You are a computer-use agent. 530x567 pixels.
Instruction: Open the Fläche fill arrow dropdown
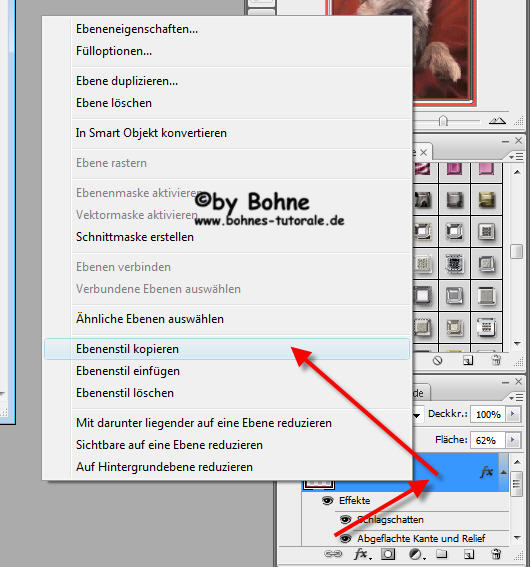click(513, 440)
